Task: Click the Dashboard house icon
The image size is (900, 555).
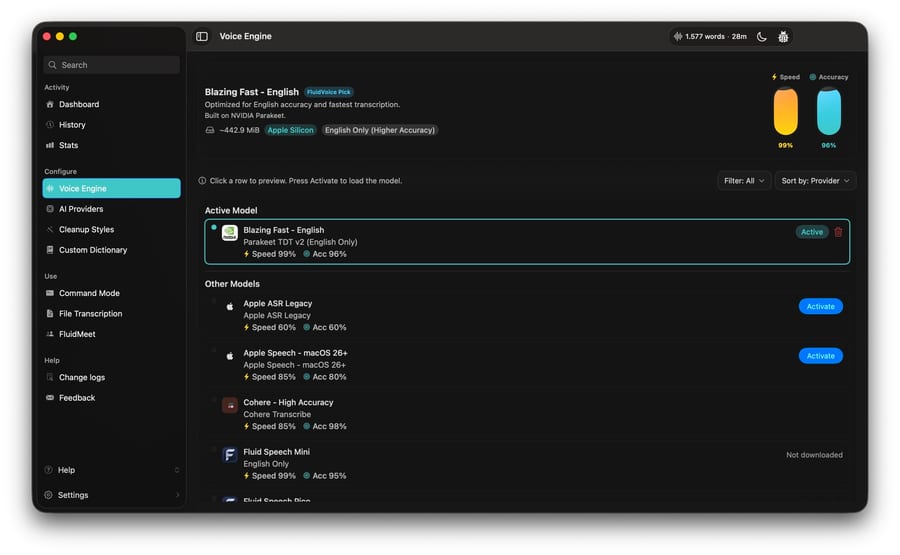Action: tap(50, 104)
